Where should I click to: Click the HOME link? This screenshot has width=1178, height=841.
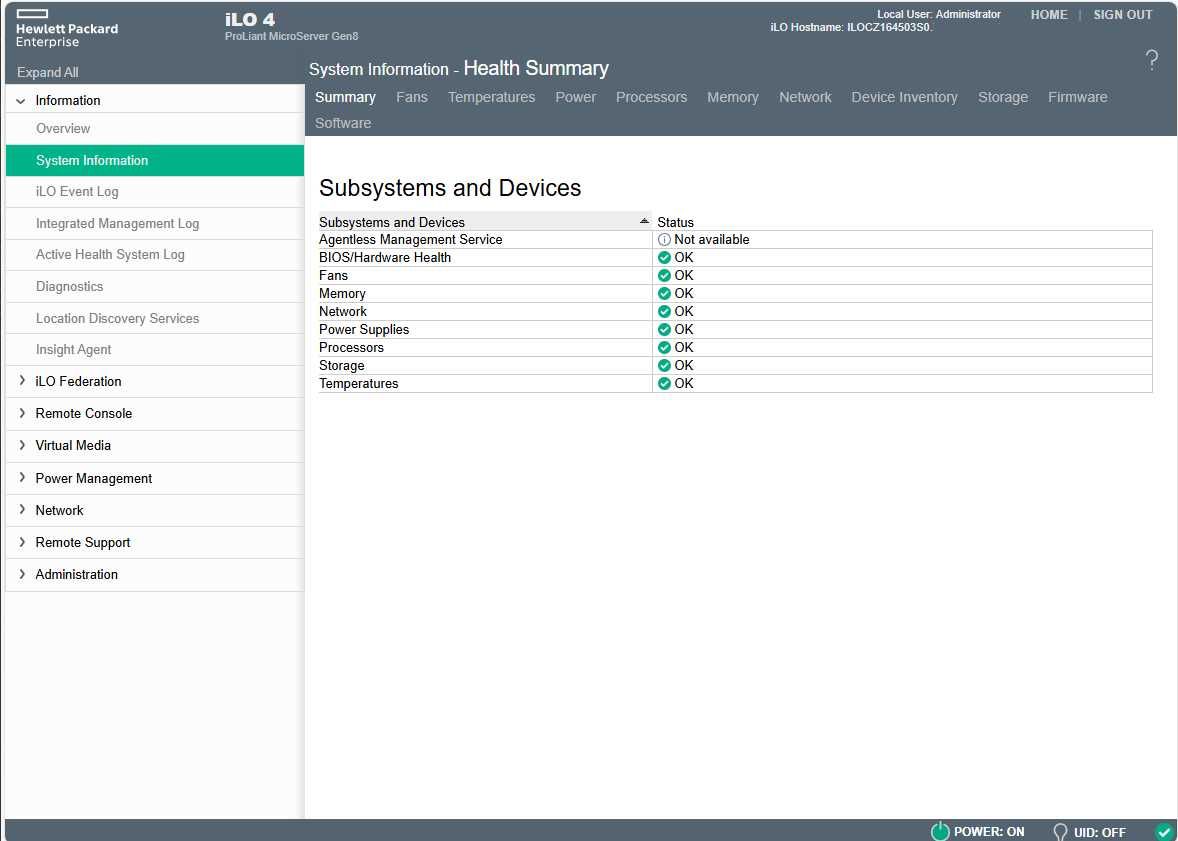[x=1049, y=14]
